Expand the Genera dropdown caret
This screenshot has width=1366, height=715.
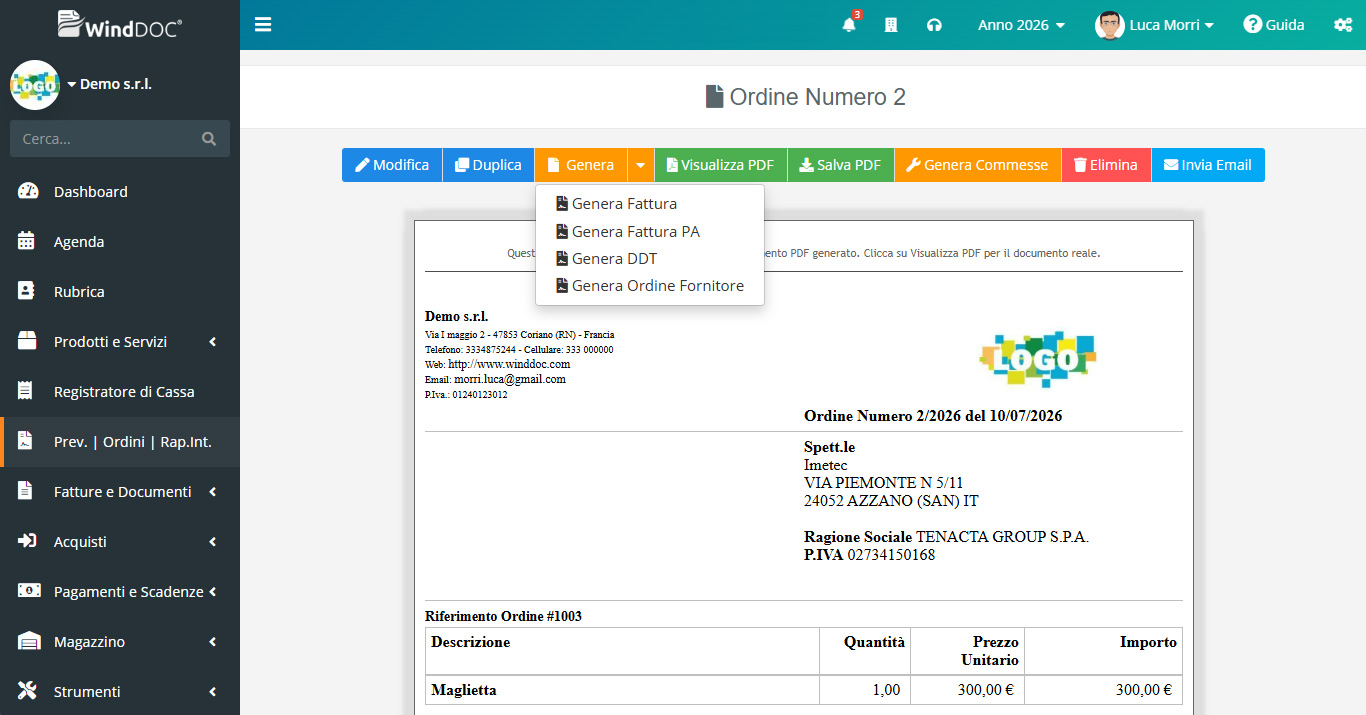tap(641, 165)
